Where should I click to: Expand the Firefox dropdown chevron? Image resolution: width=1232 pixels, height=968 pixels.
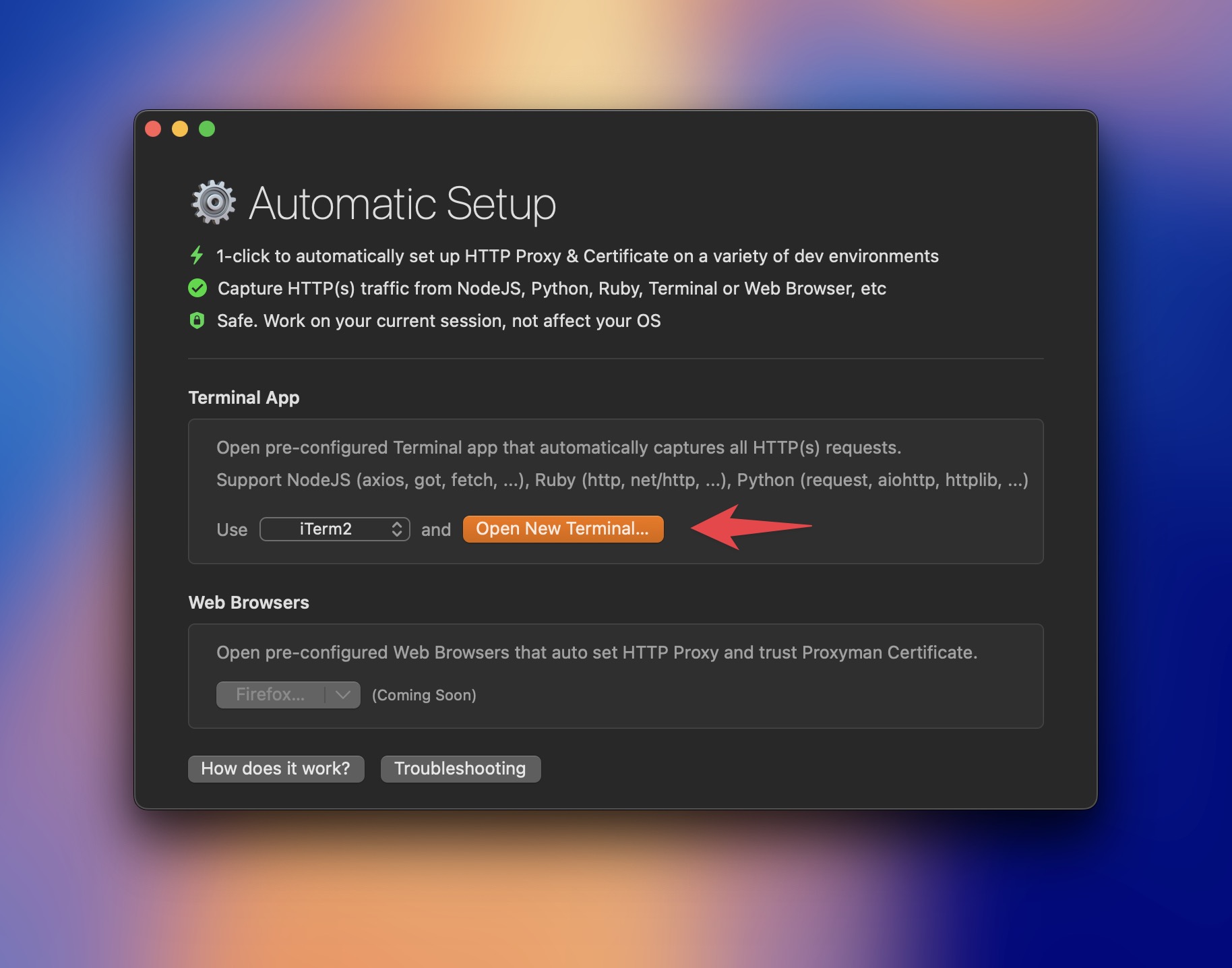point(343,695)
